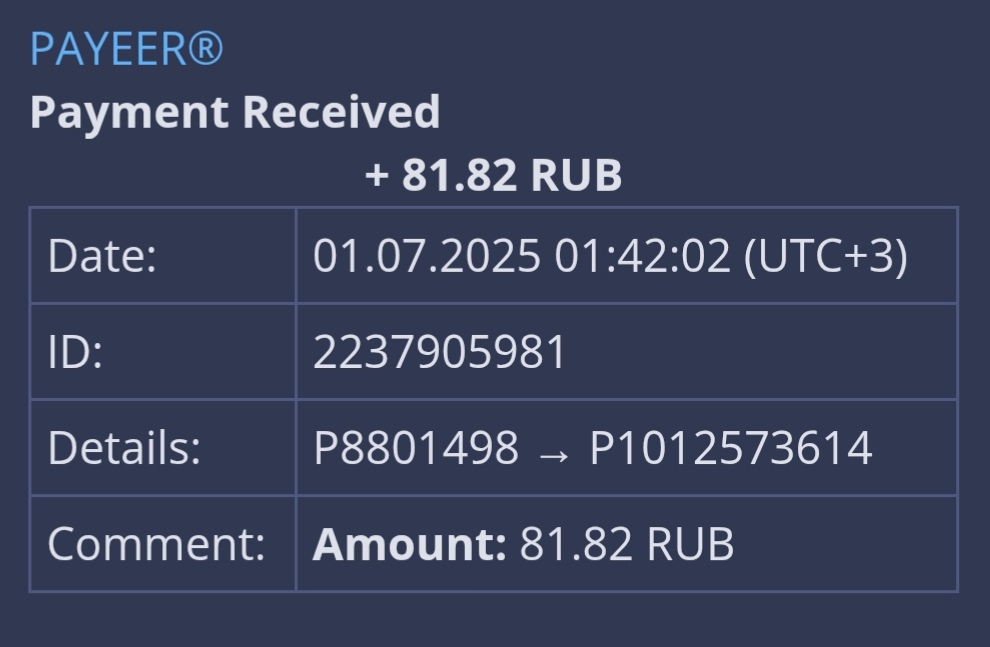Click the Comment: label cell
Image resolution: width=990 pixels, height=647 pixels.
pos(162,544)
